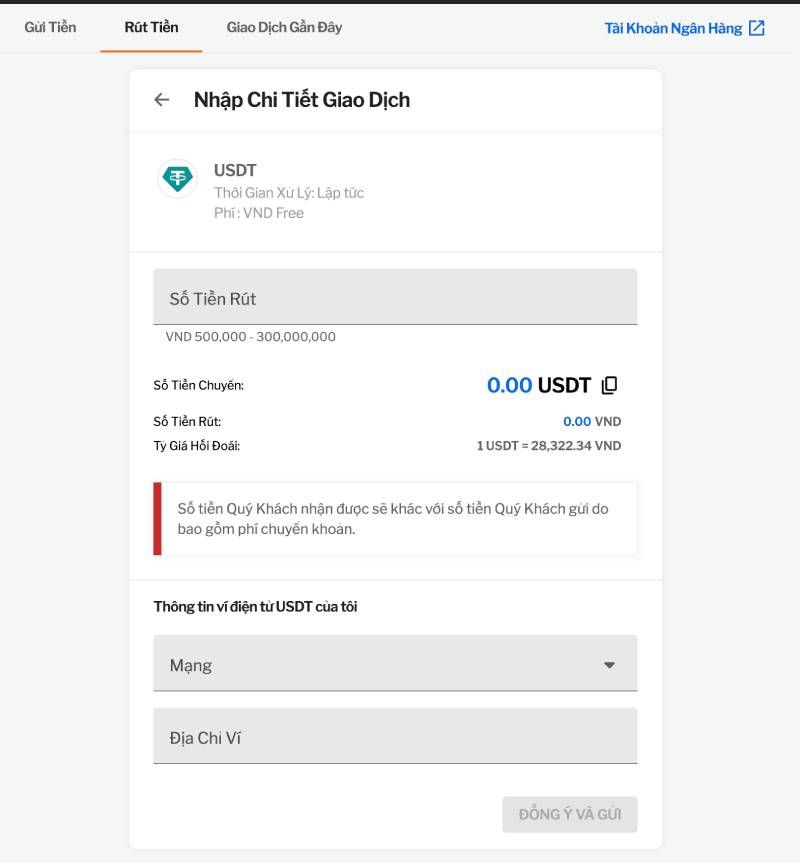Expand the network selection list

point(394,662)
